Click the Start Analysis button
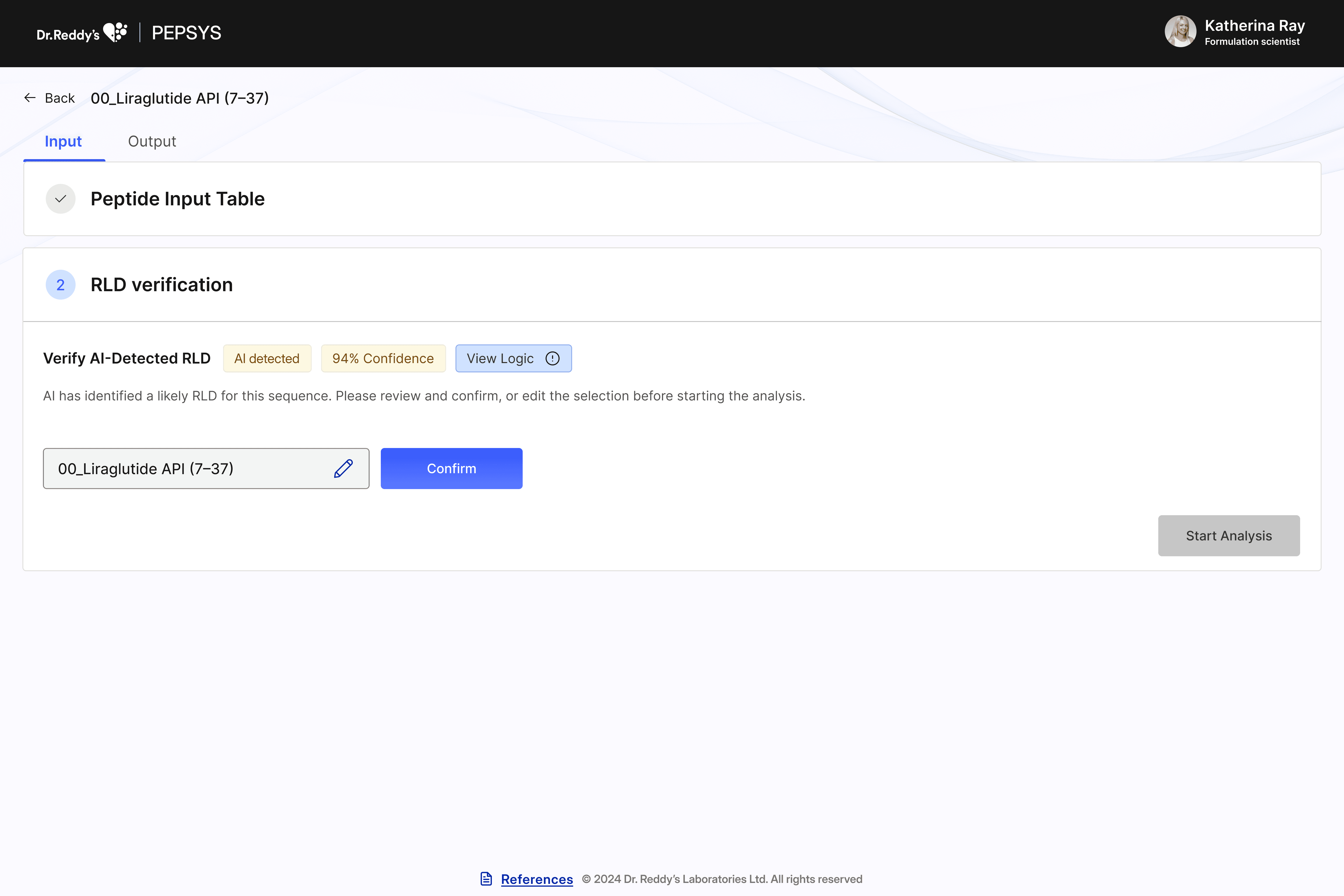Image resolution: width=1344 pixels, height=896 pixels. (1228, 535)
